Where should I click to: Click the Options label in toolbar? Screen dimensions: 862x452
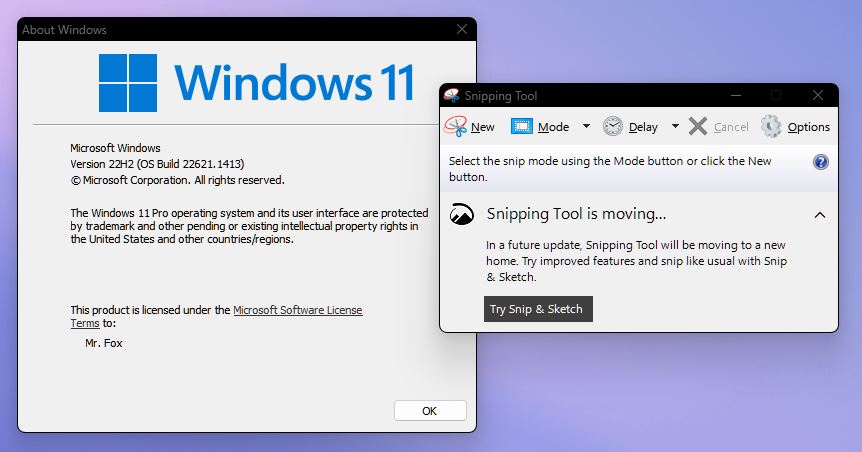809,127
